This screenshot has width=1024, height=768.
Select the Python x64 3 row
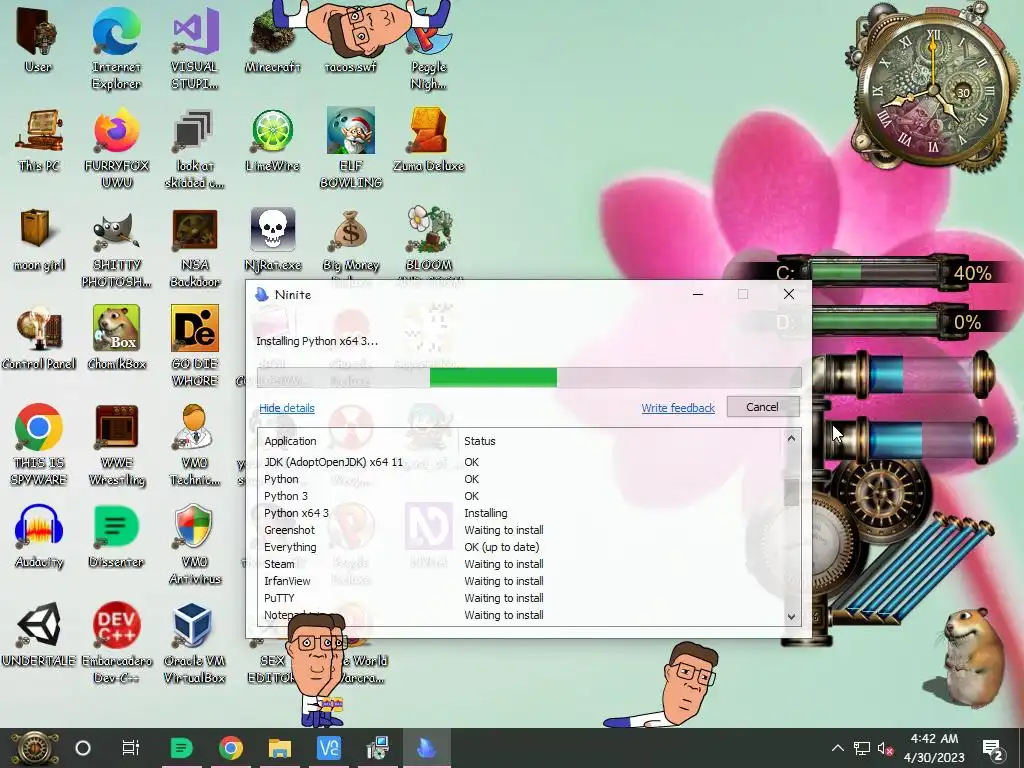coord(521,513)
